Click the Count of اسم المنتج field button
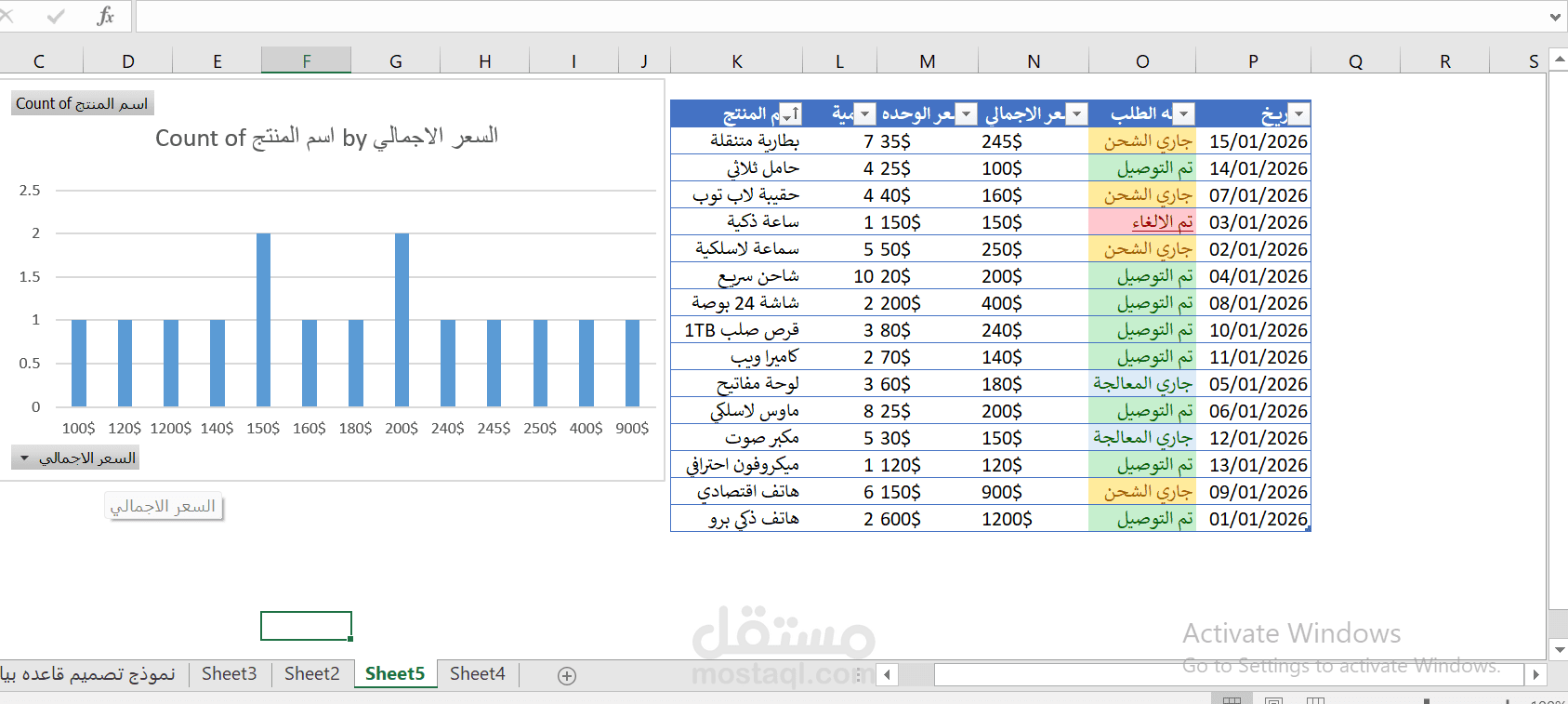 (81, 103)
